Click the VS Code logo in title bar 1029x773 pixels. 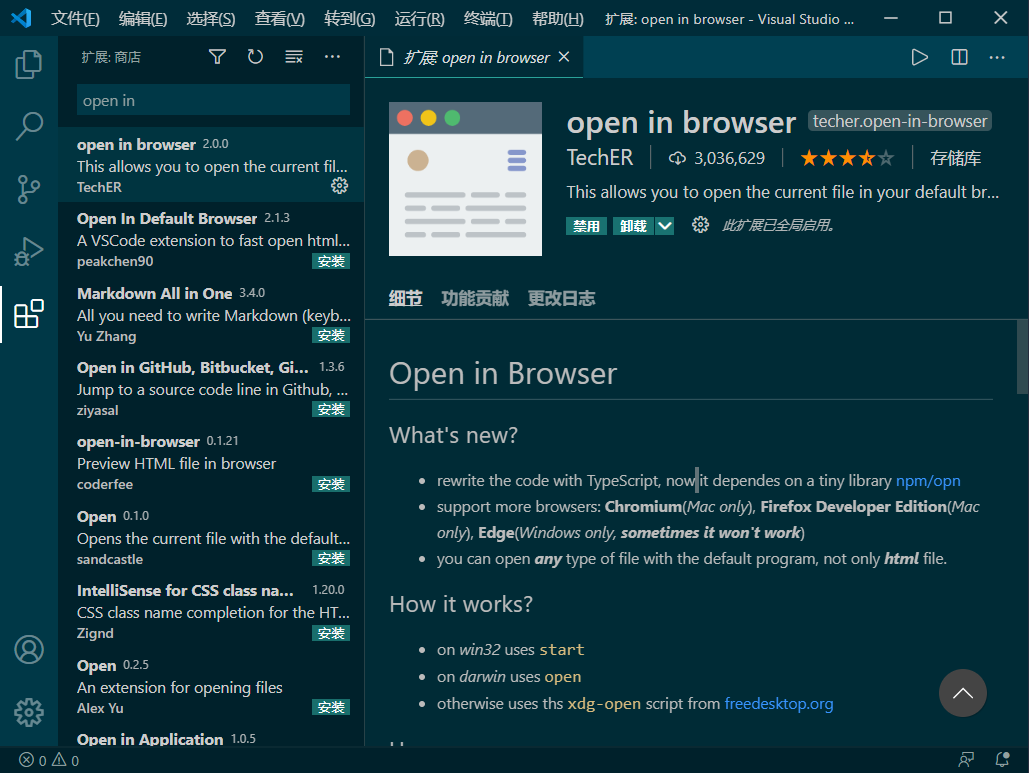pyautogui.click(x=22, y=18)
